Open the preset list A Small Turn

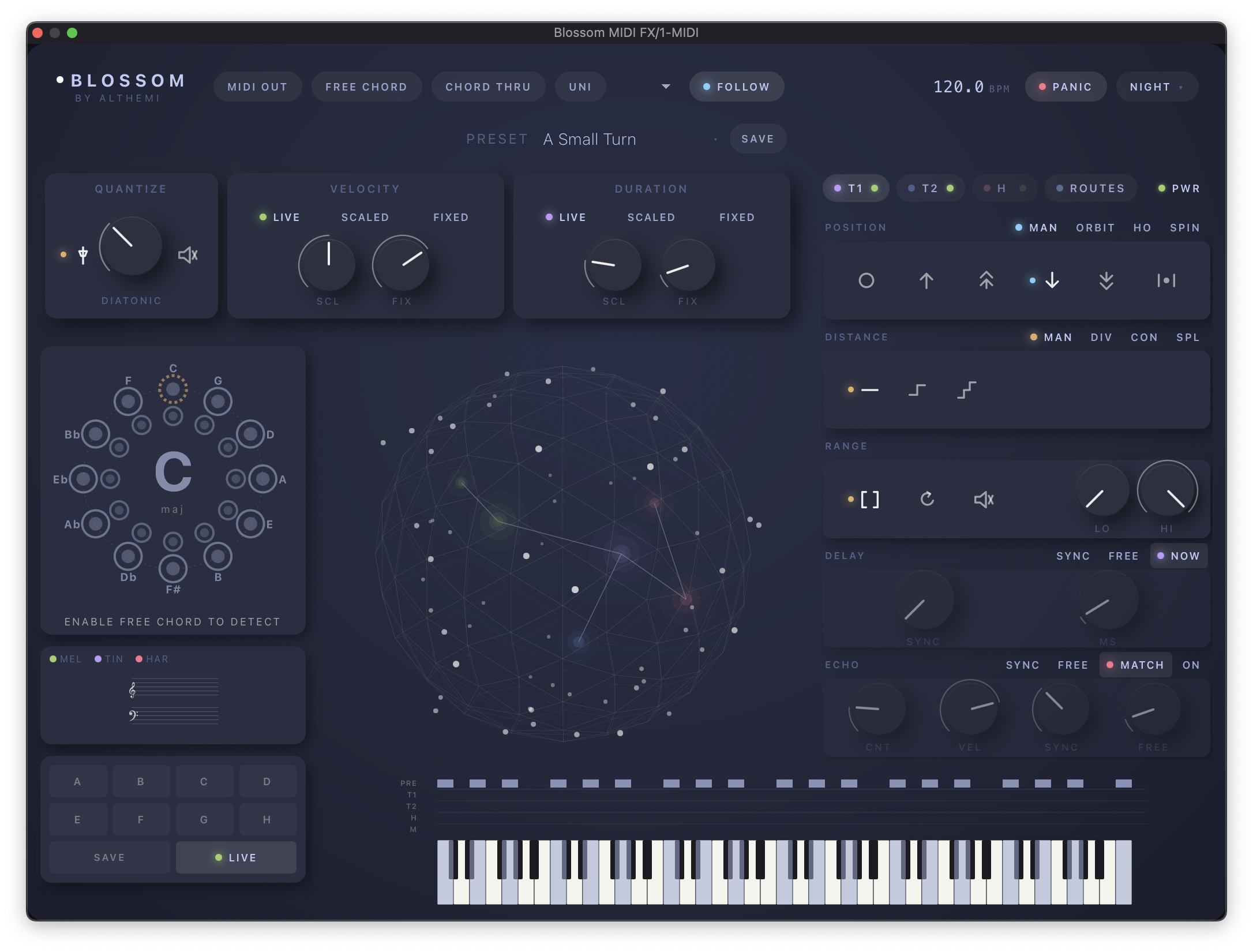[x=630, y=139]
